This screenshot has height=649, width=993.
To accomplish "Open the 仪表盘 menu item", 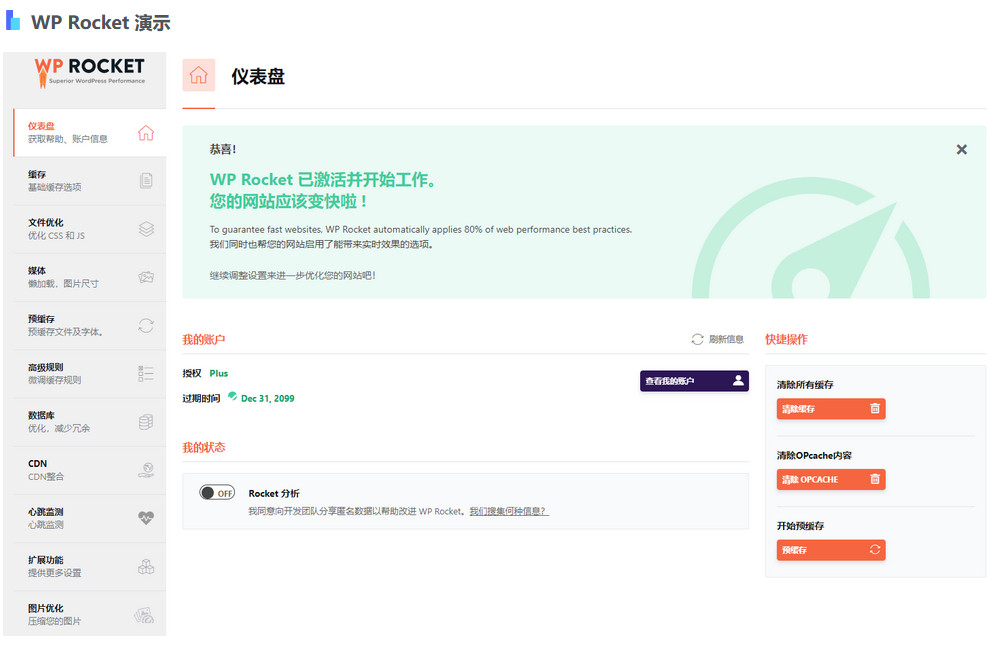I will click(x=89, y=132).
